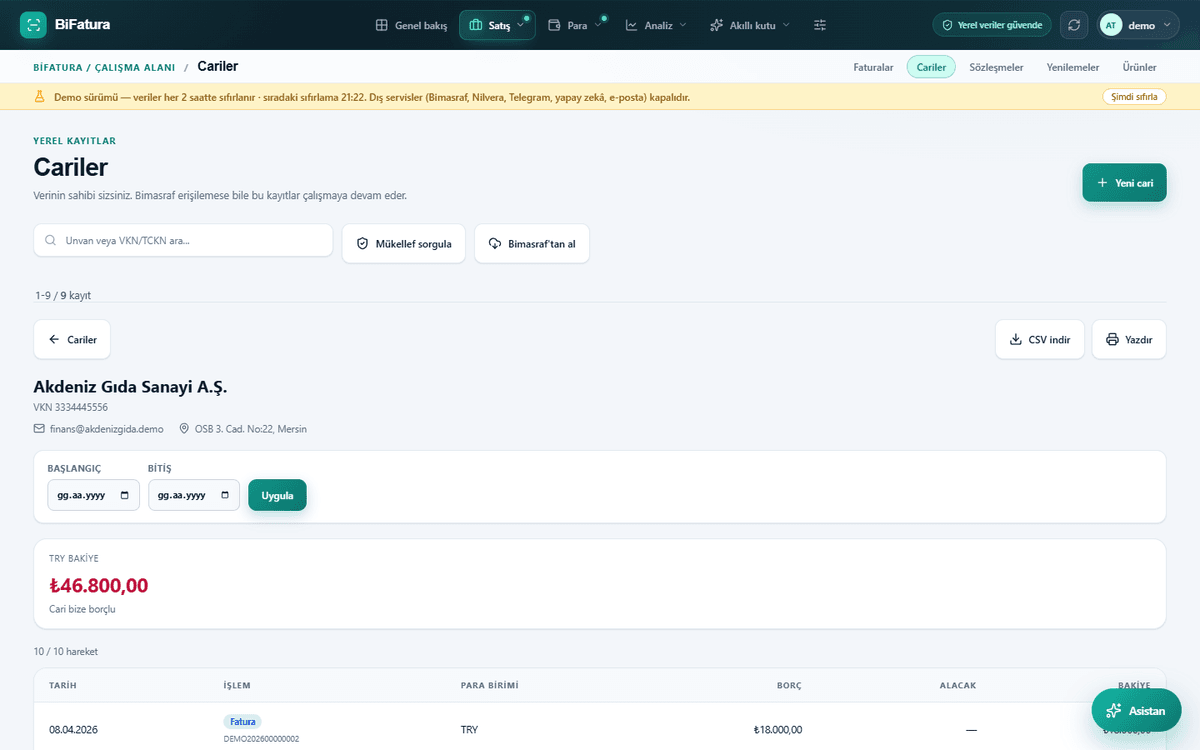
Task: Expand the Para navigation dropdown
Action: (x=576, y=25)
